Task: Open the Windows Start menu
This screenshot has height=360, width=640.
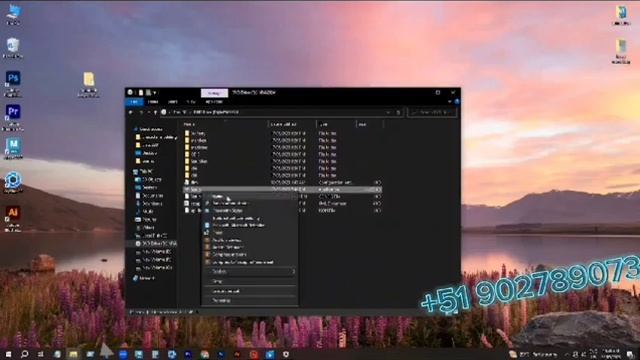Action: pos(8,354)
